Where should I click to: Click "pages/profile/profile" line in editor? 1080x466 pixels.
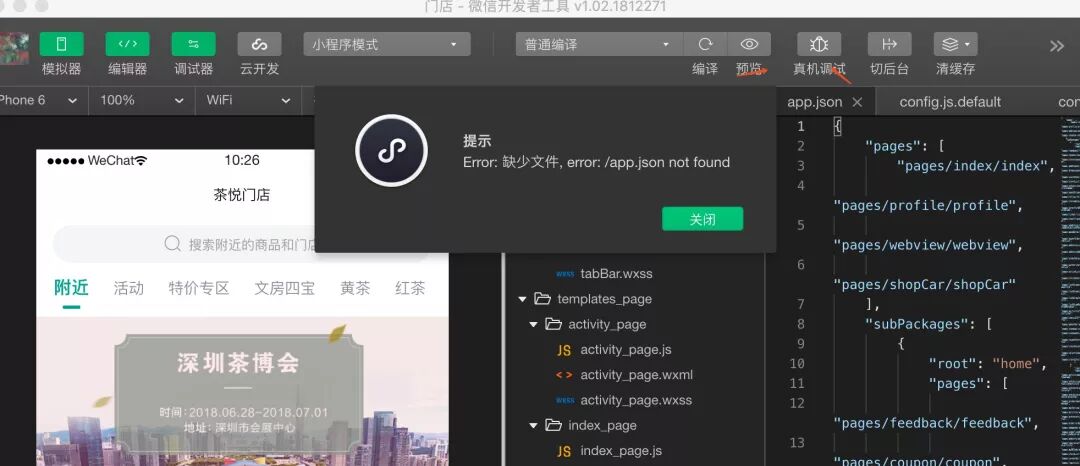928,205
